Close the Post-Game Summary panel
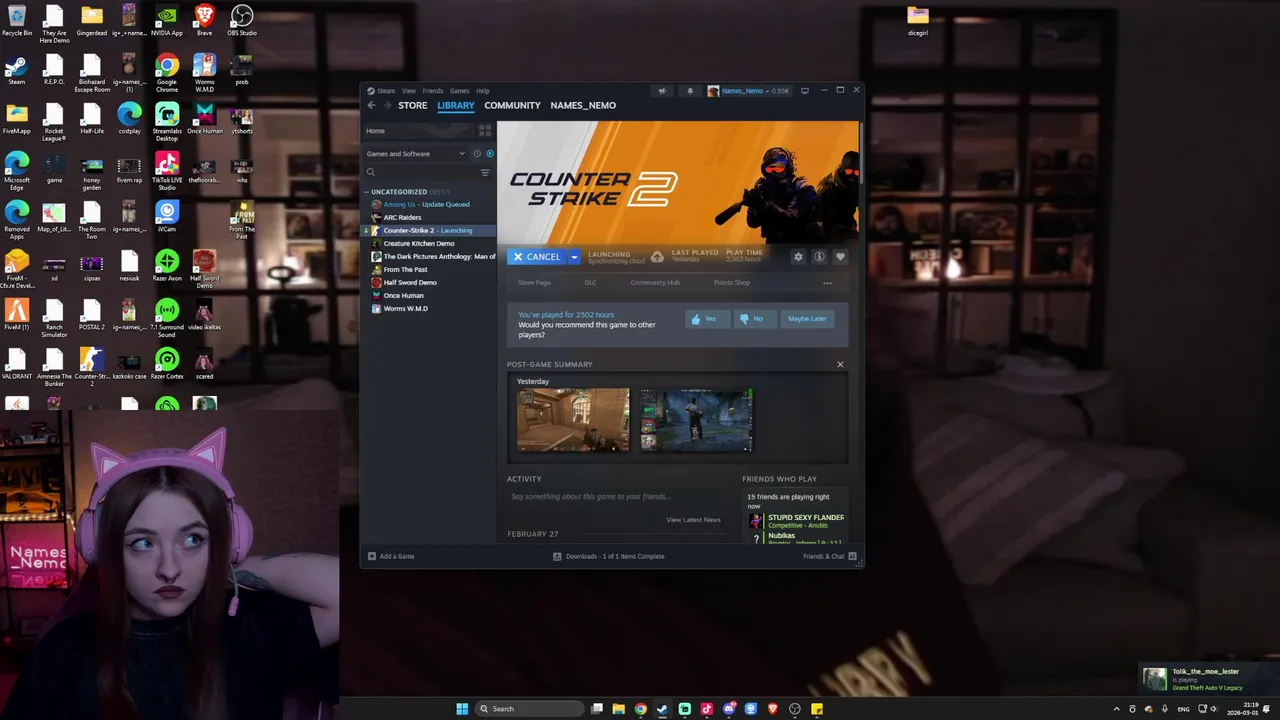The image size is (1280, 720). click(840, 364)
